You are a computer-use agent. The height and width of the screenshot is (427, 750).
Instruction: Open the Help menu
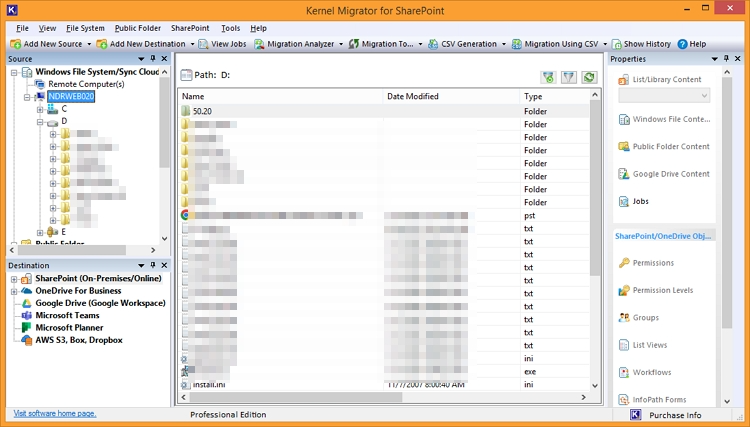tap(258, 28)
